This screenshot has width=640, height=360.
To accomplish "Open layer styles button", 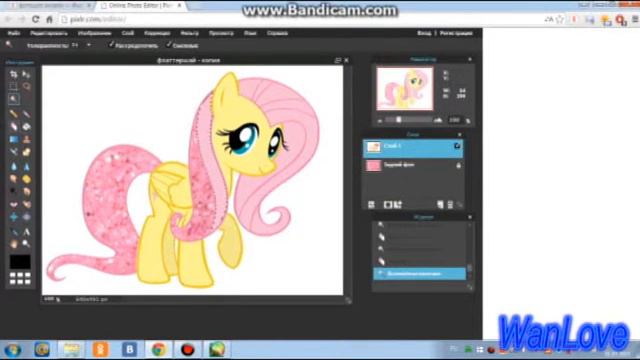I will 398,204.
